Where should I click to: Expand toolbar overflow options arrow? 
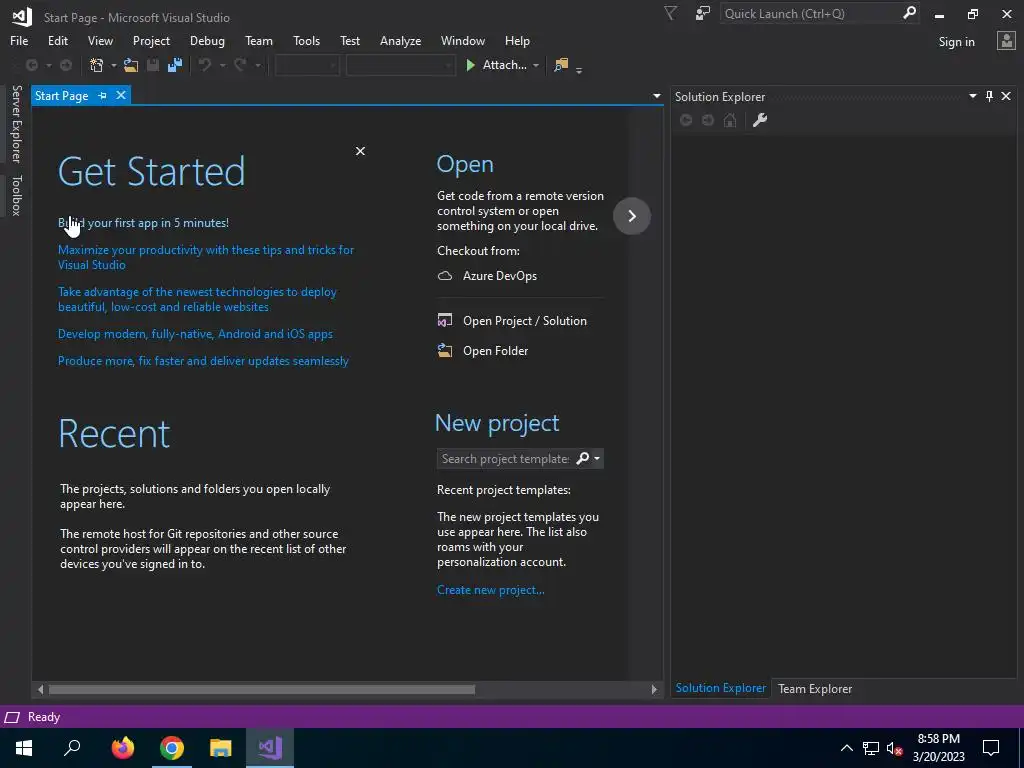579,69
